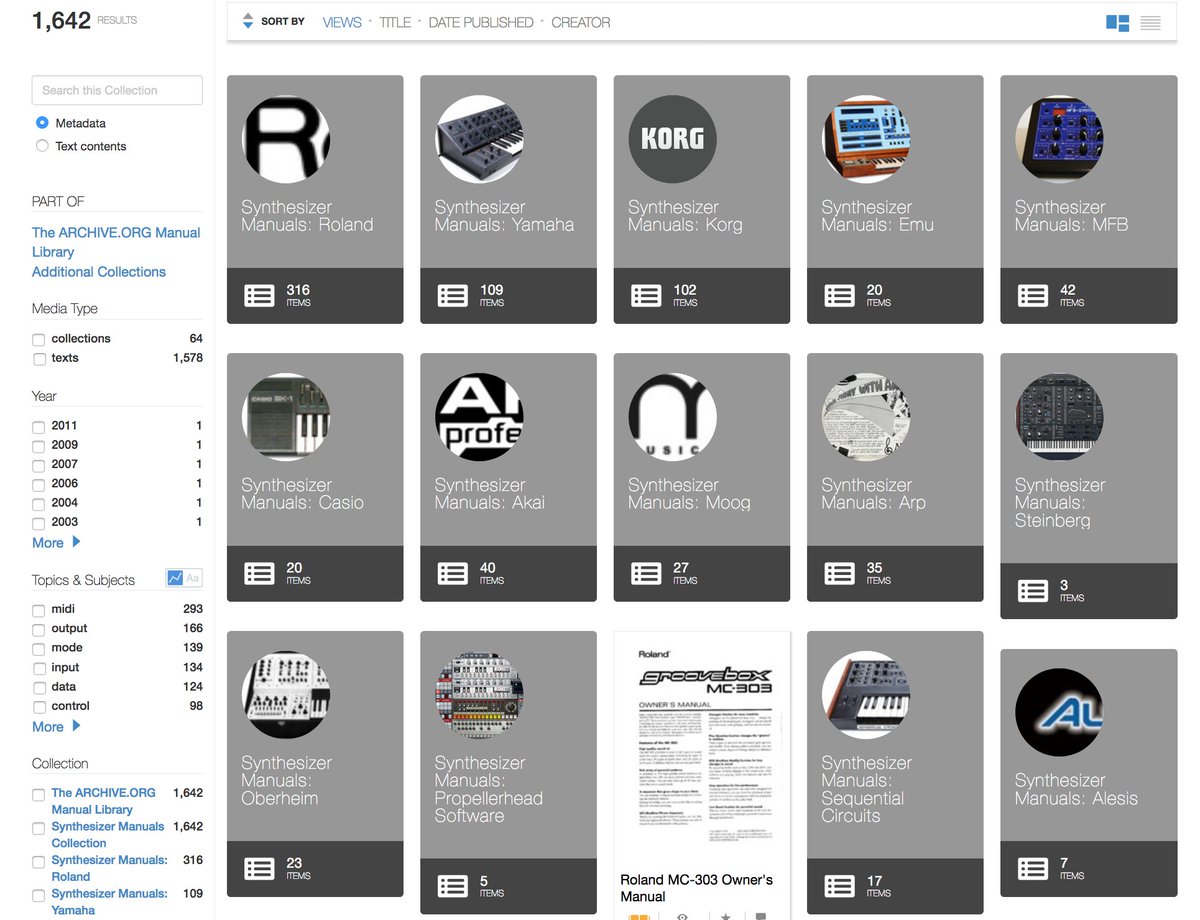
Task: Click items list icon on Alesis card
Action: pyautogui.click(x=1033, y=868)
